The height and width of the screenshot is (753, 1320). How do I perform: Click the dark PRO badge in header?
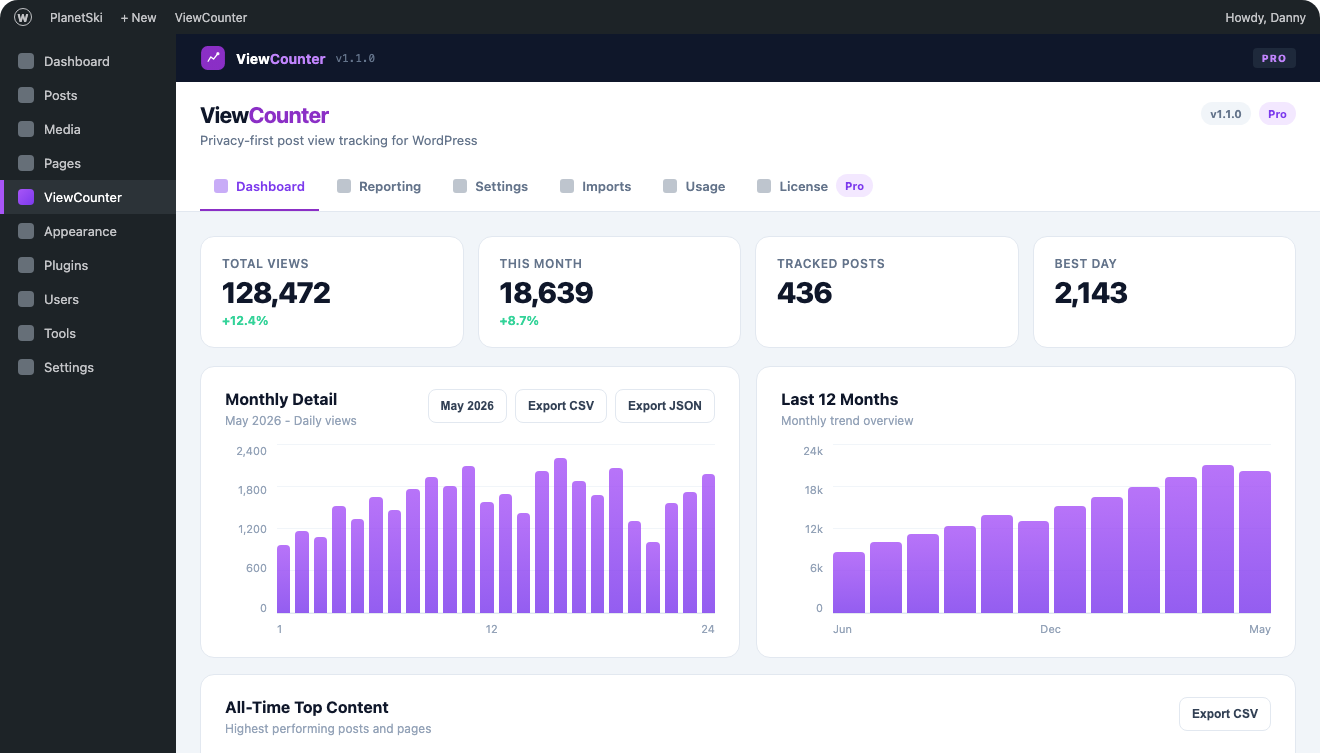coord(1274,58)
